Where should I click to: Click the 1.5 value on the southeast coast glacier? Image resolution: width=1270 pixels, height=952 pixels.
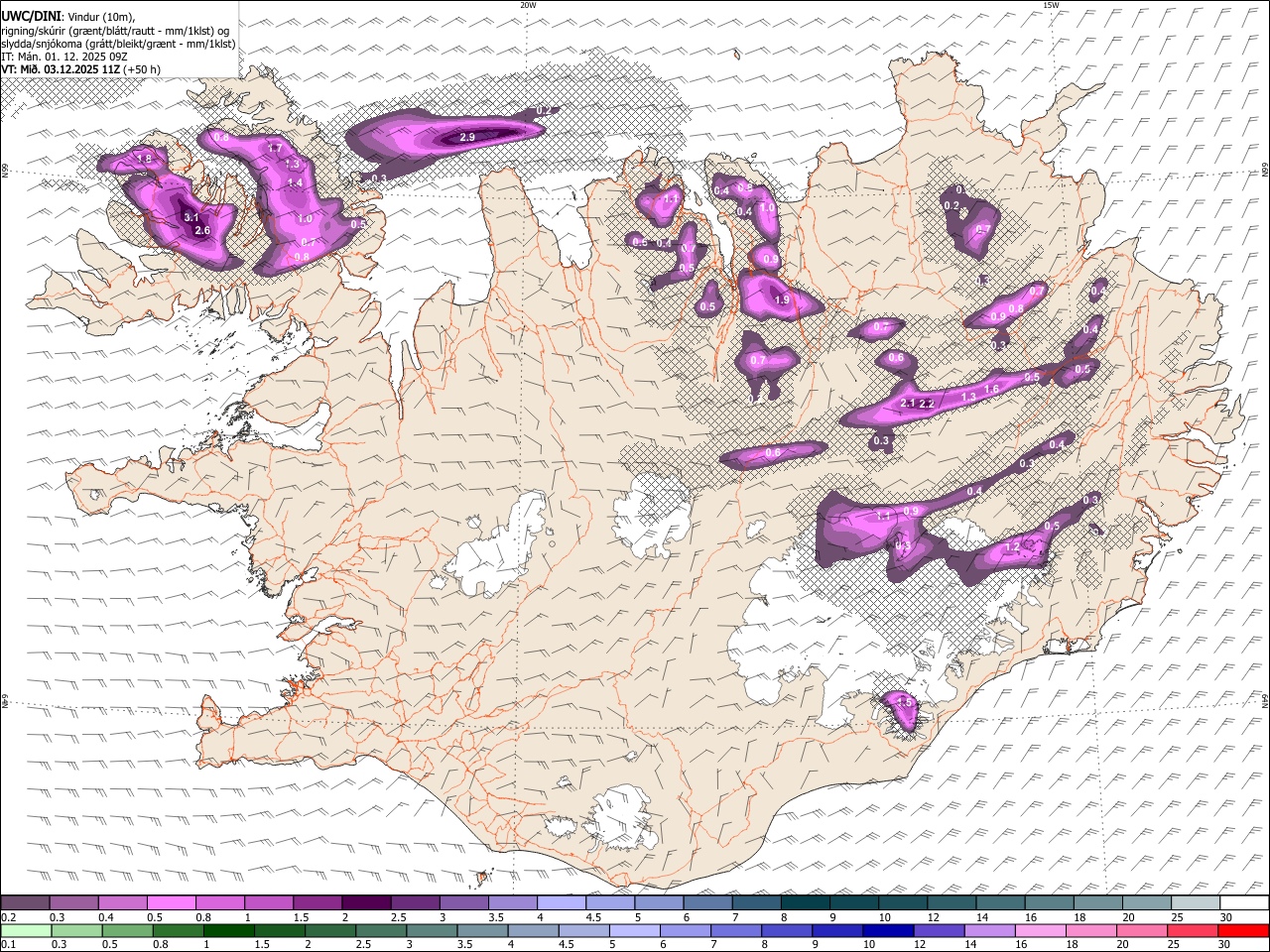tap(904, 702)
